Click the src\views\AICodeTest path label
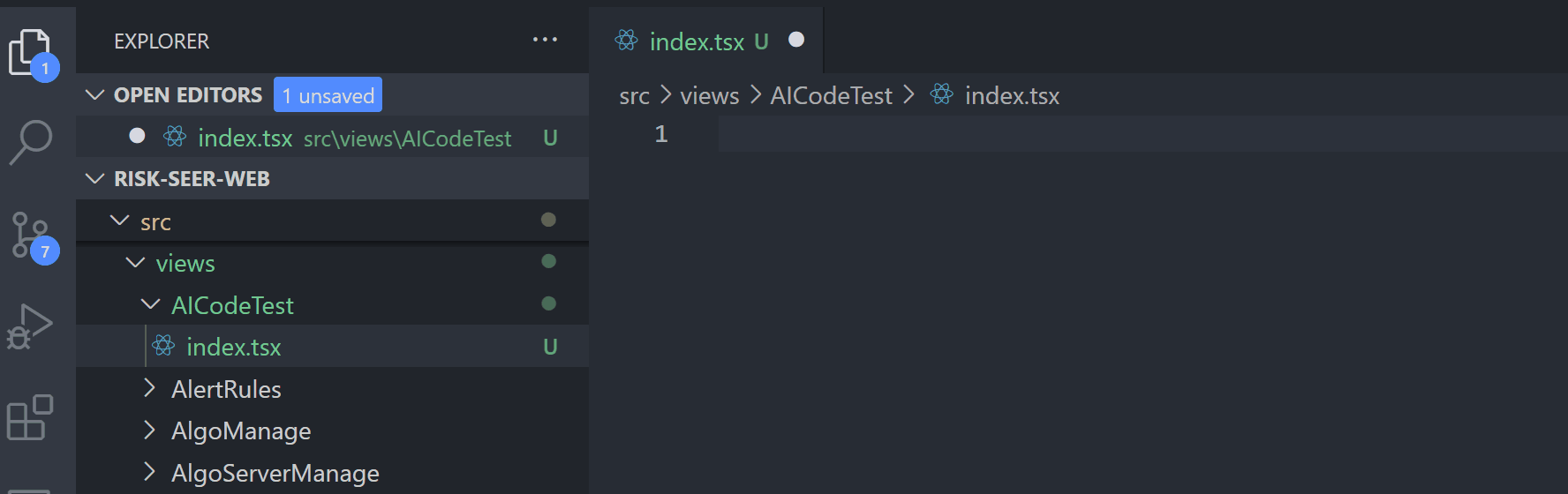Screen dimensions: 1568x494 [x=408, y=138]
